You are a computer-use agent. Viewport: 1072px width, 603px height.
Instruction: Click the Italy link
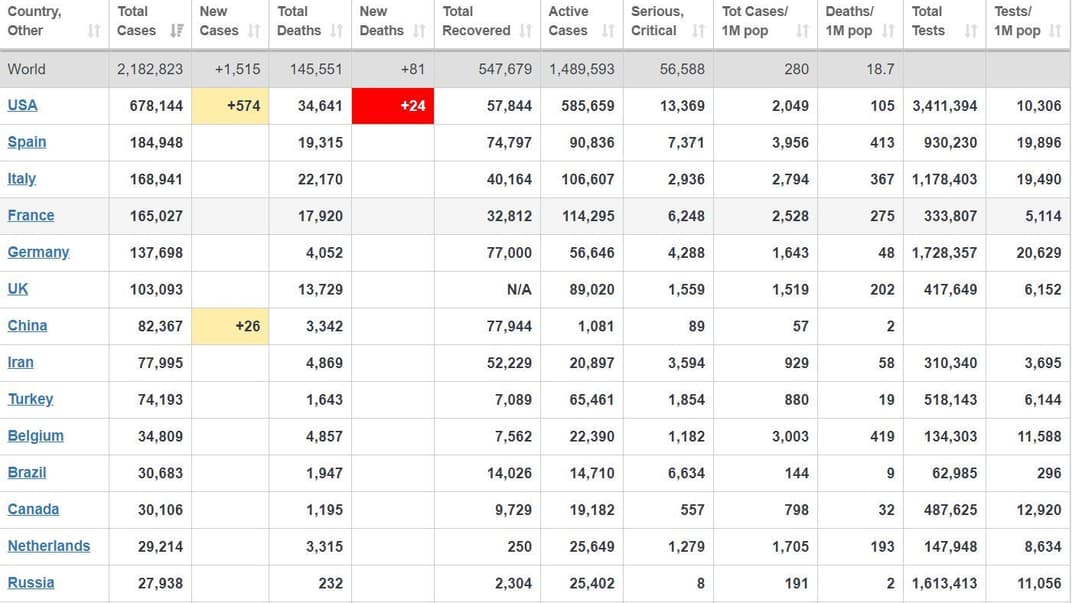point(21,179)
